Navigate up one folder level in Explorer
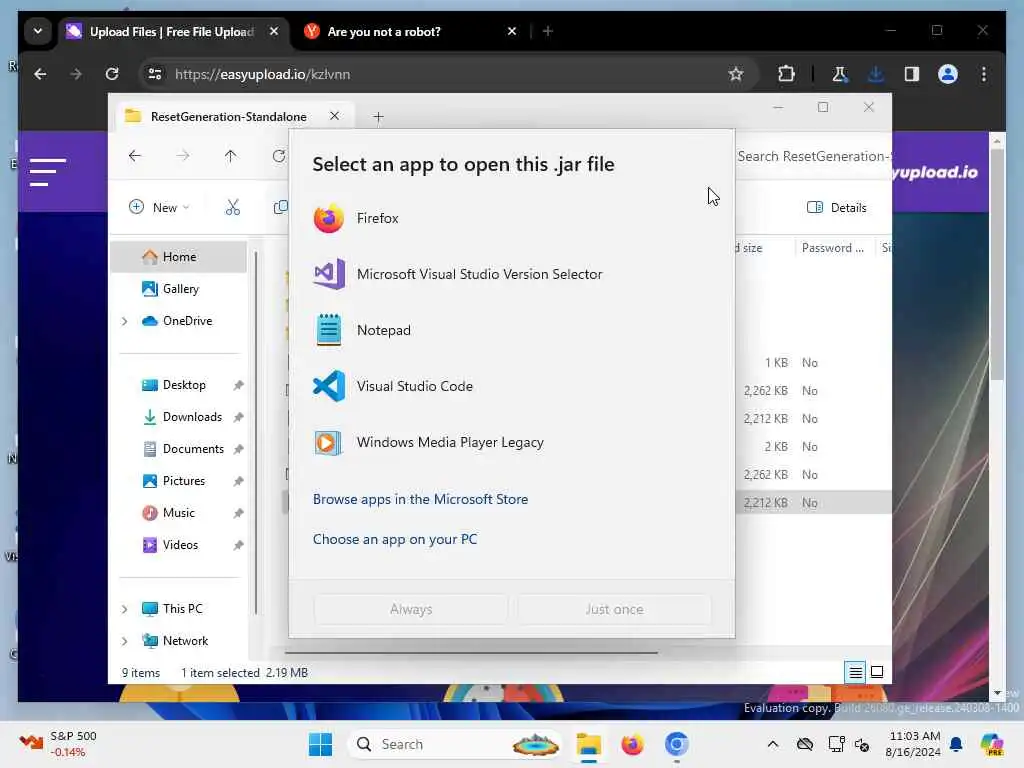The width and height of the screenshot is (1024, 768). click(231, 156)
